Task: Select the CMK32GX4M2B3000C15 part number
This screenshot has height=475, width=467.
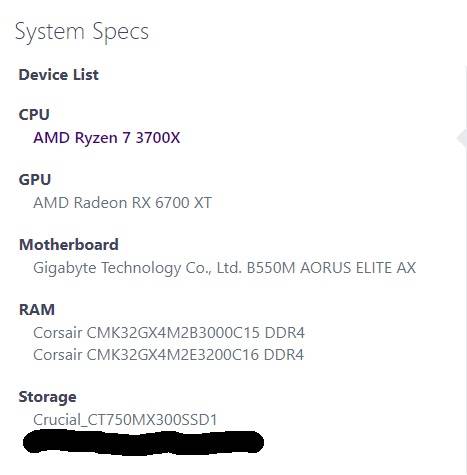Action: [x=173, y=333]
